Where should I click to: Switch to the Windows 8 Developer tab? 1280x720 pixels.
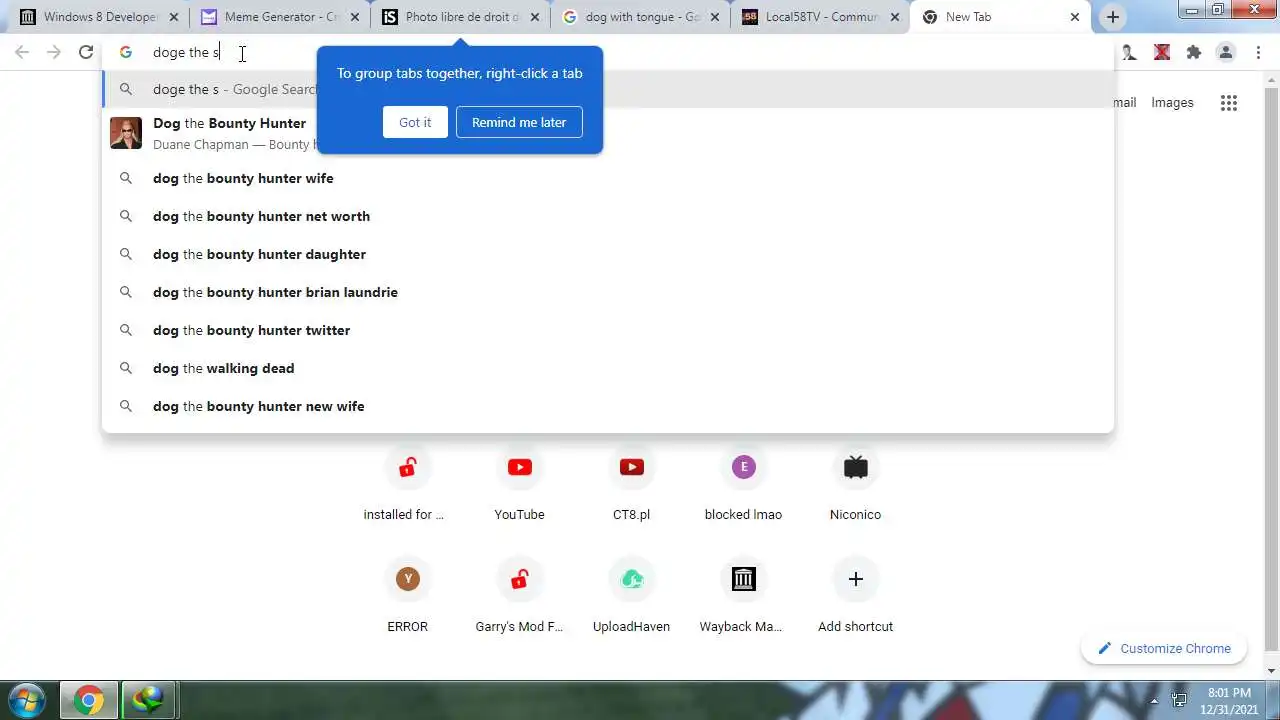coord(96,17)
